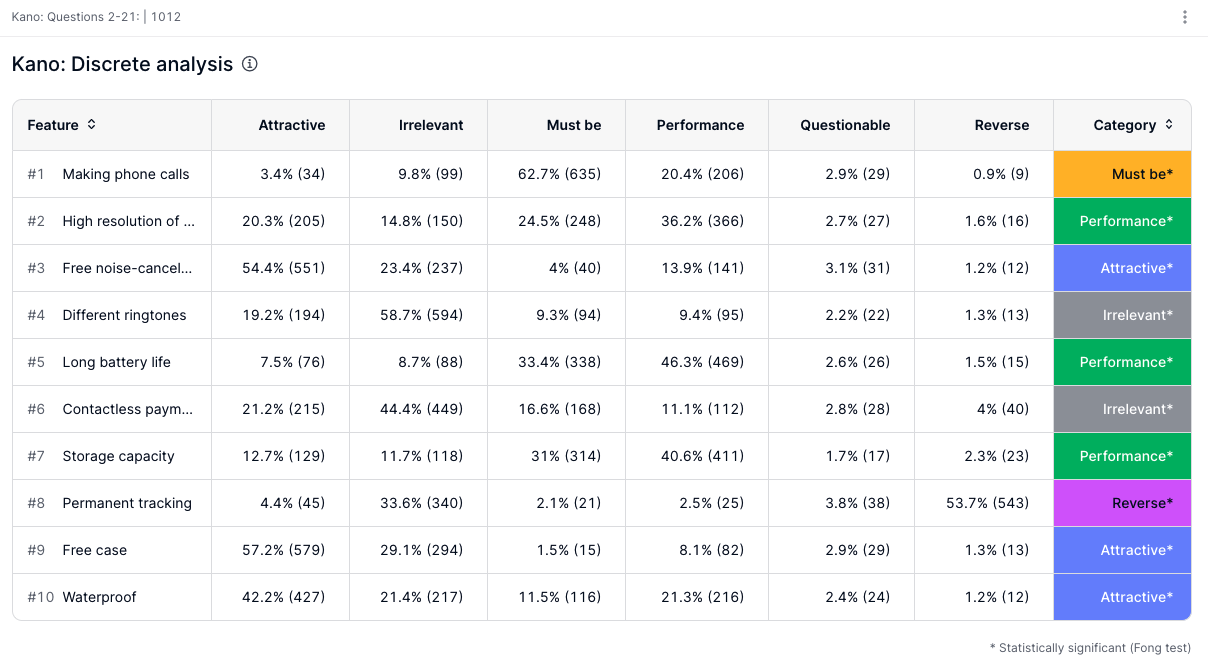Click blue Attractive cell for Waterproof
The height and width of the screenshot is (665, 1208).
click(x=1122, y=597)
